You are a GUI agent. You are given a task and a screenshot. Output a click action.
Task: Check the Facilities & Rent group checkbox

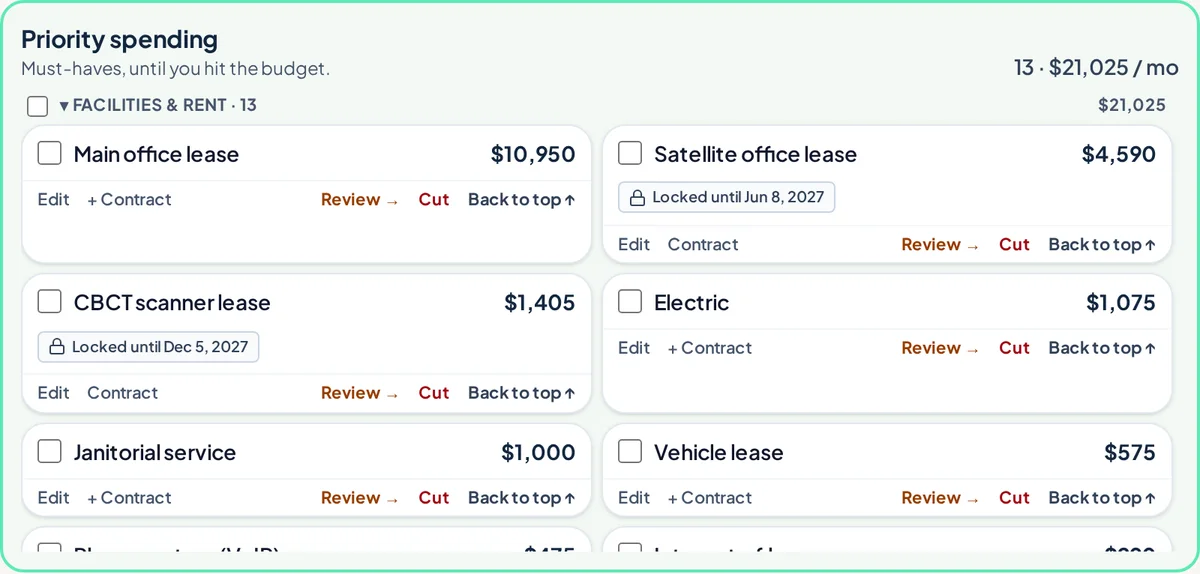37,106
